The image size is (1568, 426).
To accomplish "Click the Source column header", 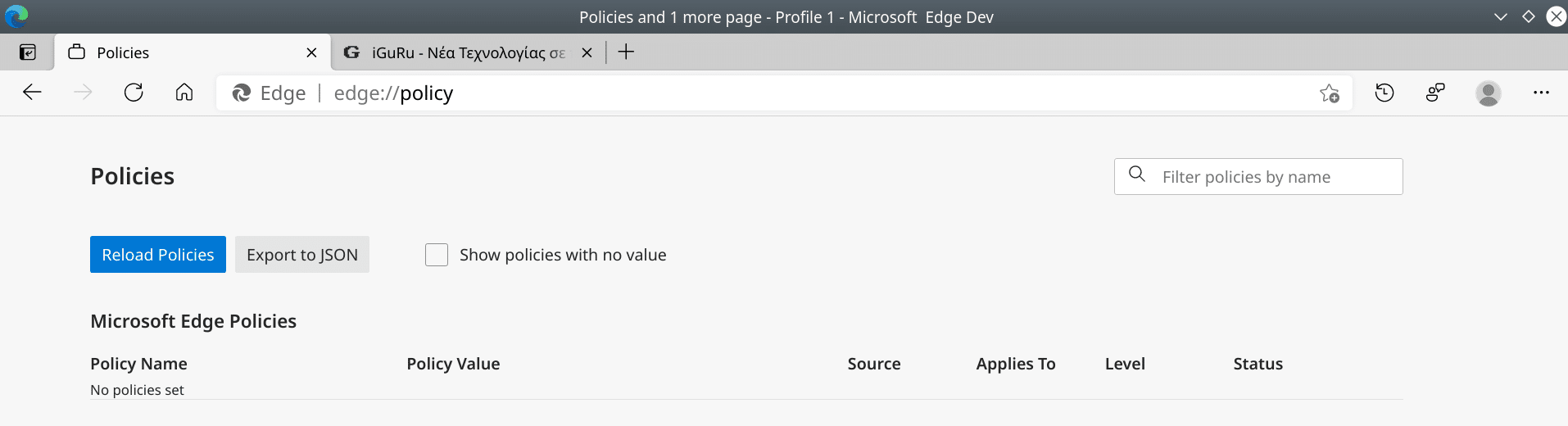I will [x=874, y=364].
